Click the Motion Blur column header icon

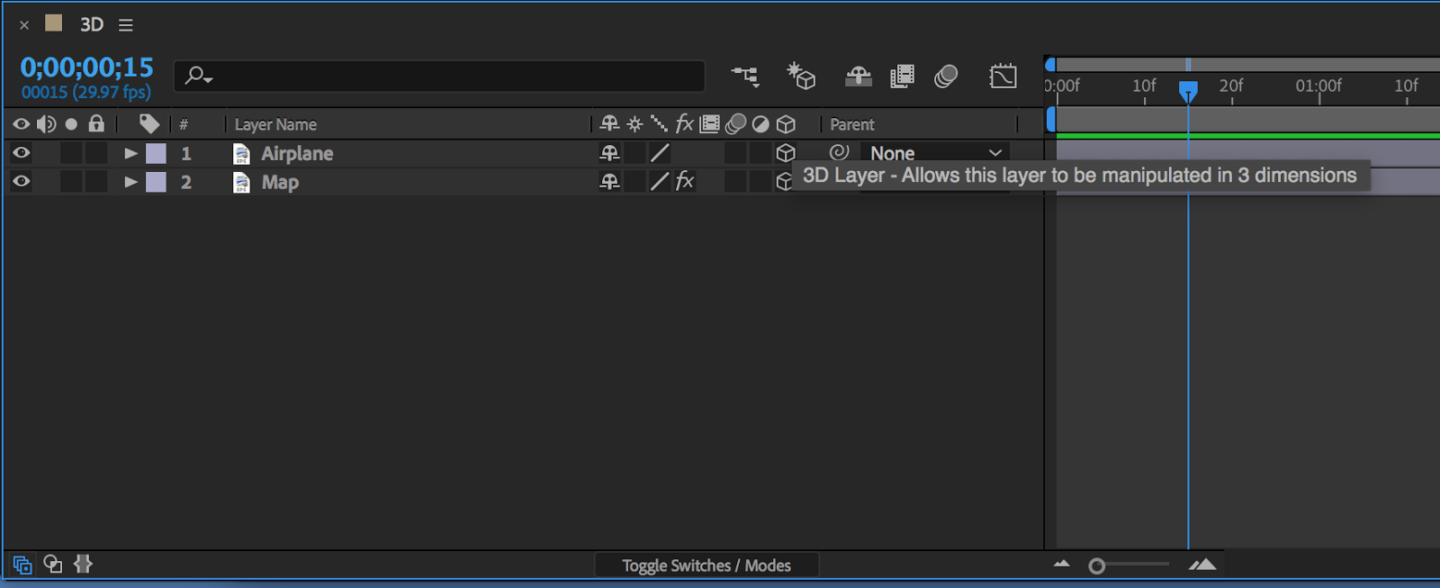point(736,124)
